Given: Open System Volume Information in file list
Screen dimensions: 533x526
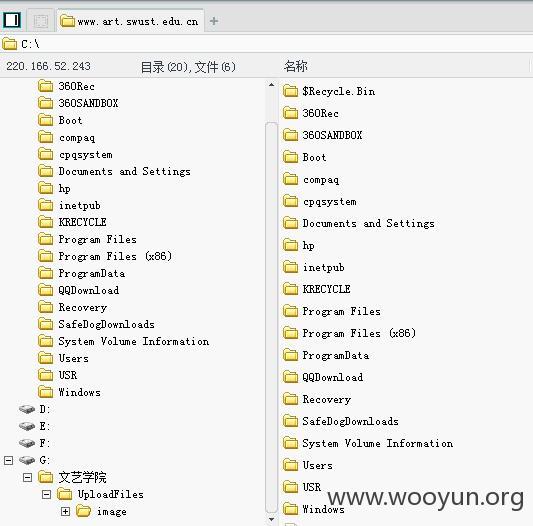Looking at the screenshot, I should (290, 443).
